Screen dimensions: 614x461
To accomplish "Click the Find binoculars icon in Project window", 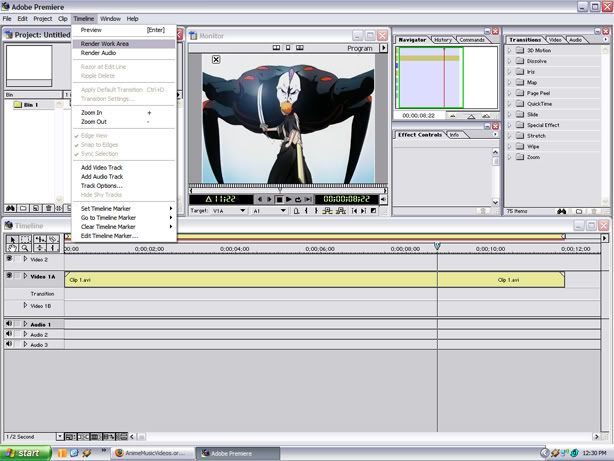I will point(11,208).
